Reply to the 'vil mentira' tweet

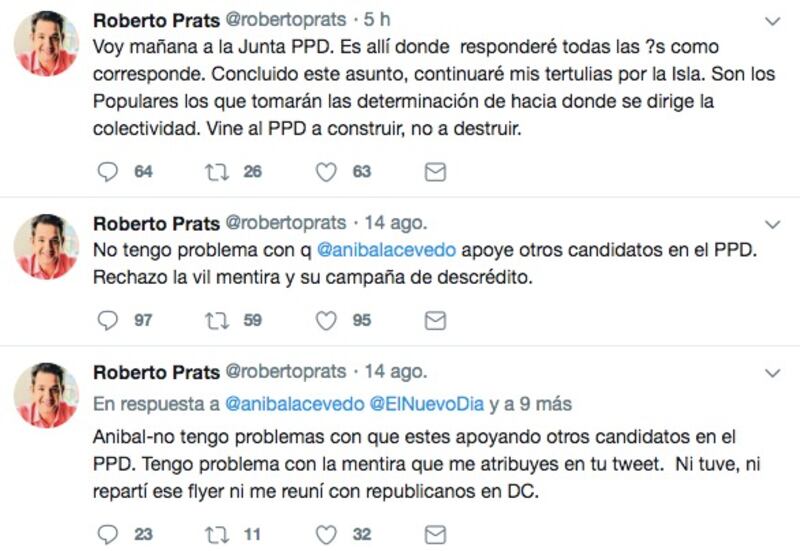pos(108,321)
